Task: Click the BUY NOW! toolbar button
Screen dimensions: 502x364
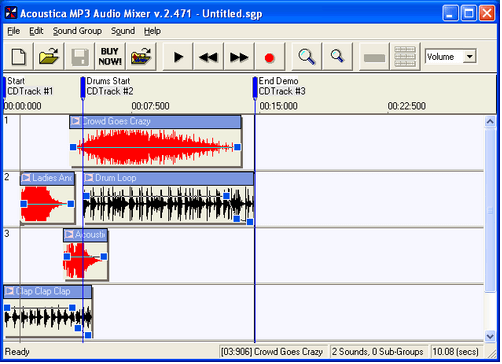Action: 110,57
